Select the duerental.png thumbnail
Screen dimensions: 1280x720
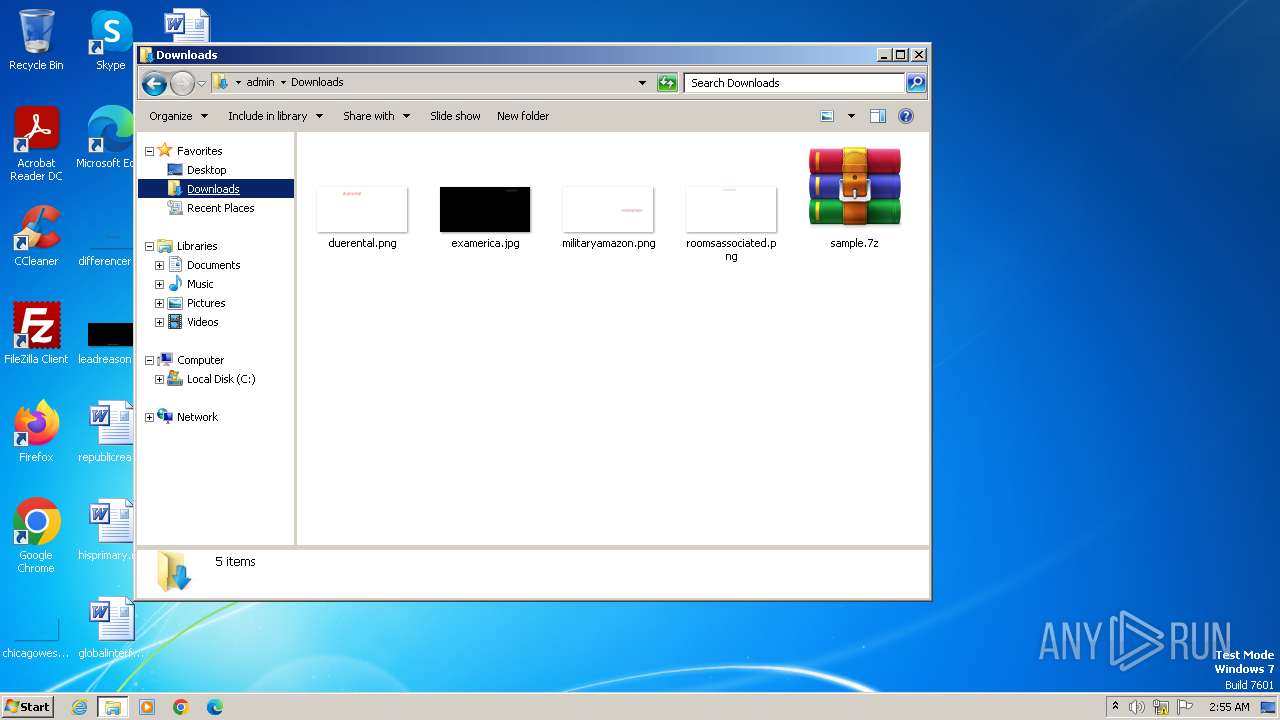(x=362, y=209)
